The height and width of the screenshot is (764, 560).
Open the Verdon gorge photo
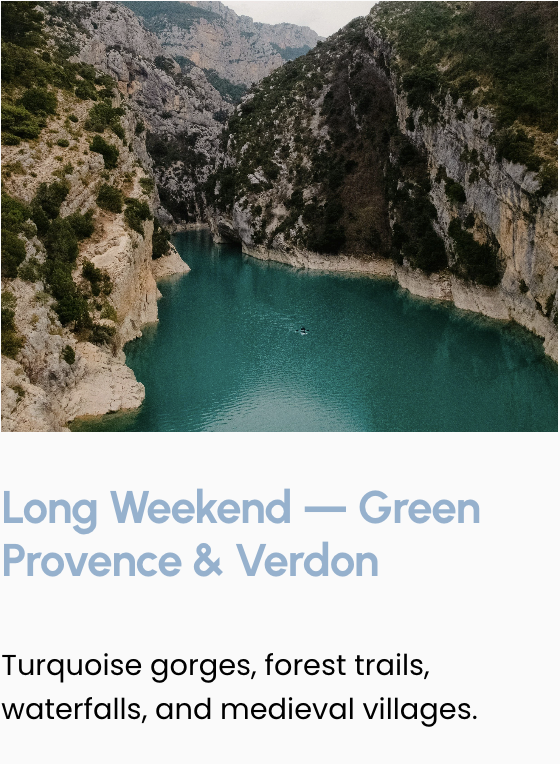279,216
